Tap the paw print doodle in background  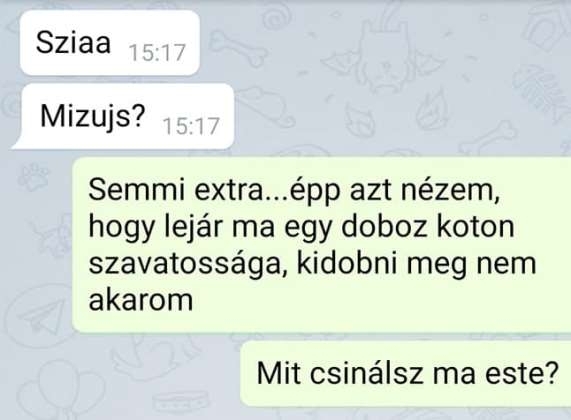pos(33,177)
